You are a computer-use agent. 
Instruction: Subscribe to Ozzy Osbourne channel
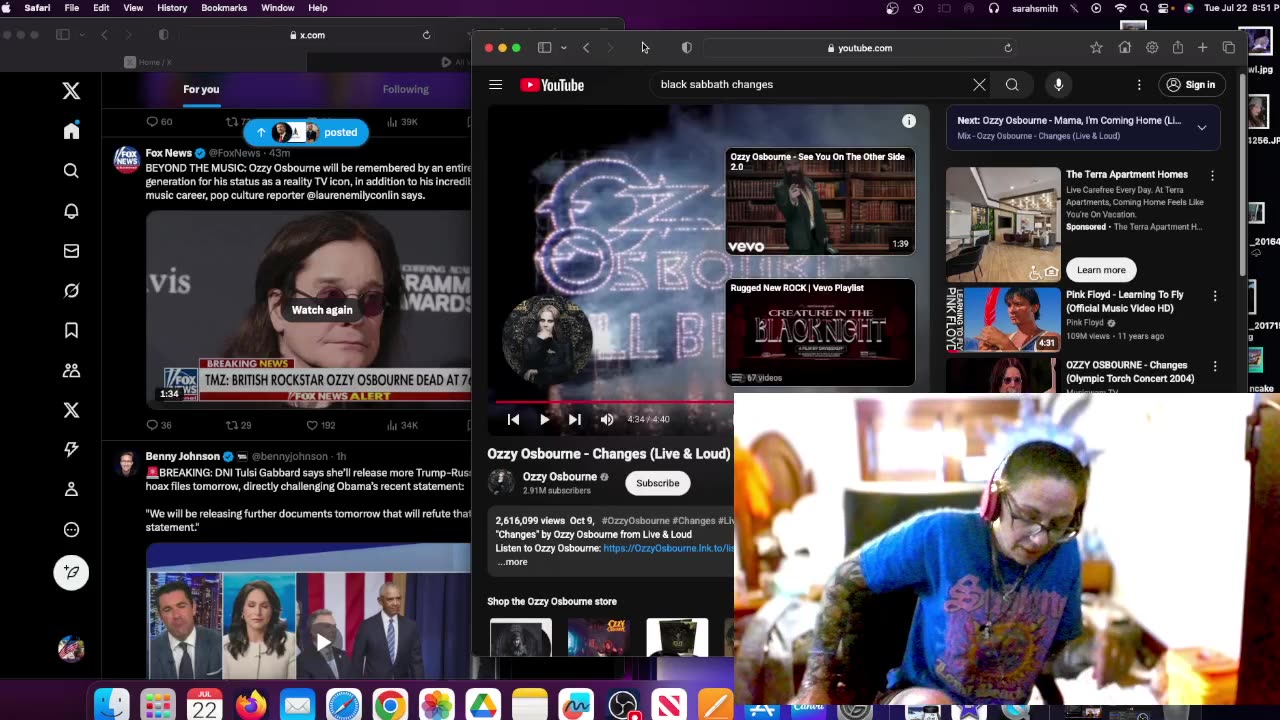click(x=658, y=483)
